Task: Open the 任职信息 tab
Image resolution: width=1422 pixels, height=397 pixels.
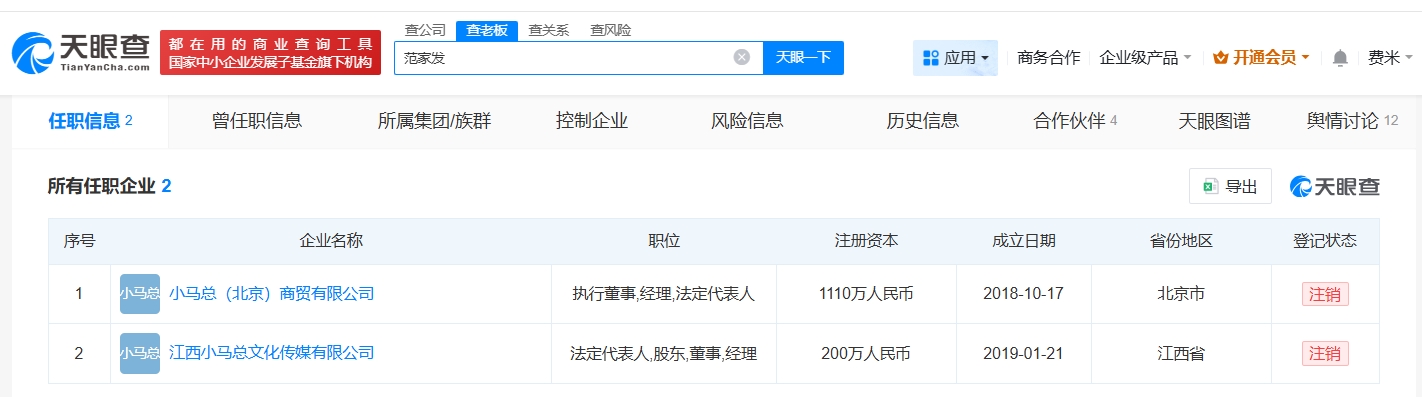Action: (90, 121)
